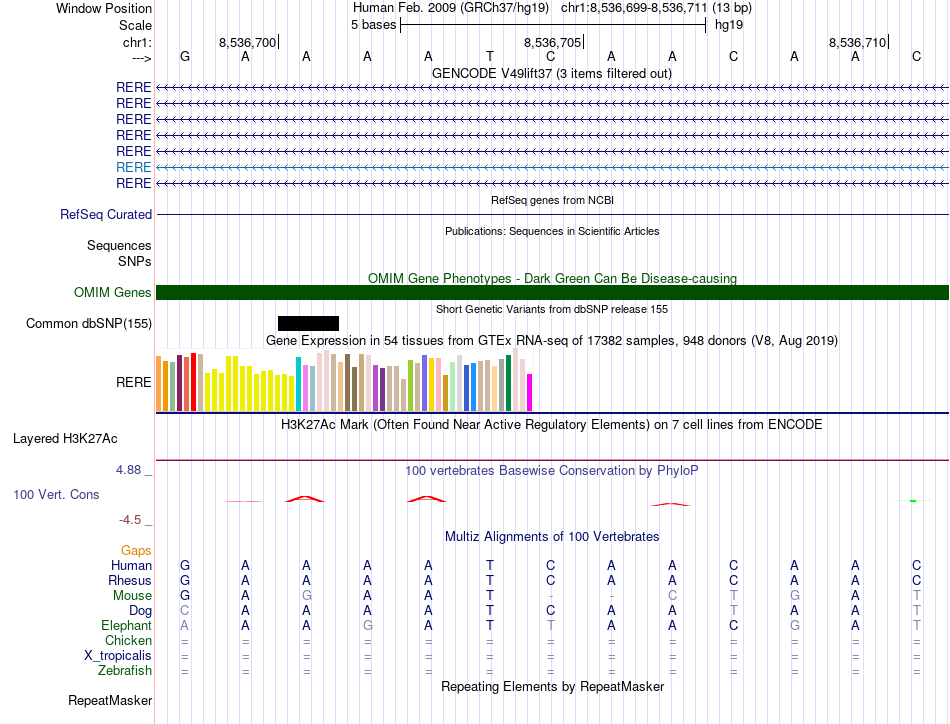Open GENCODE V49lift37 track title
The width and height of the screenshot is (950, 724).
point(551,73)
